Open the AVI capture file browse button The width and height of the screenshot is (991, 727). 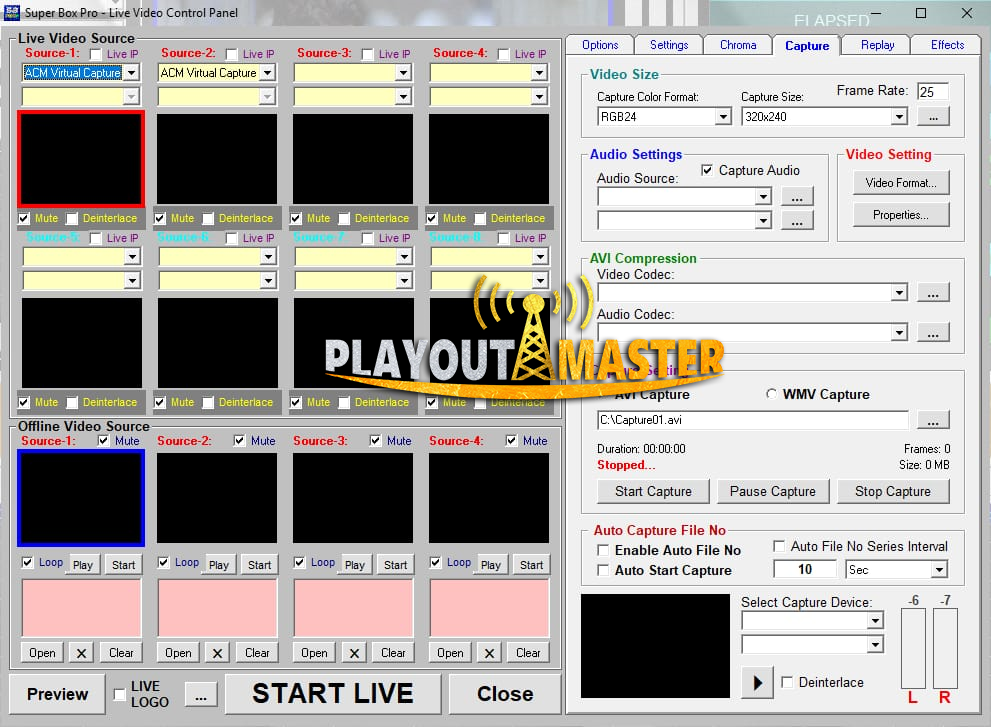(x=932, y=420)
